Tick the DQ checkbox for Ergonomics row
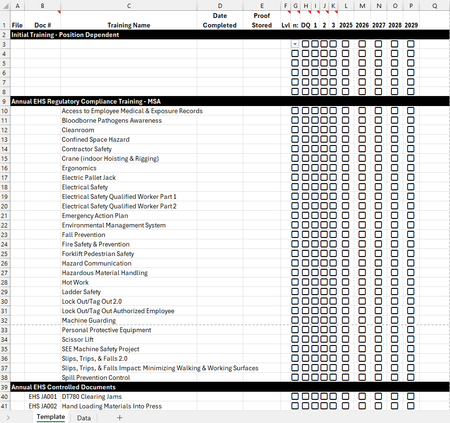450x423 pixels. pos(306,168)
